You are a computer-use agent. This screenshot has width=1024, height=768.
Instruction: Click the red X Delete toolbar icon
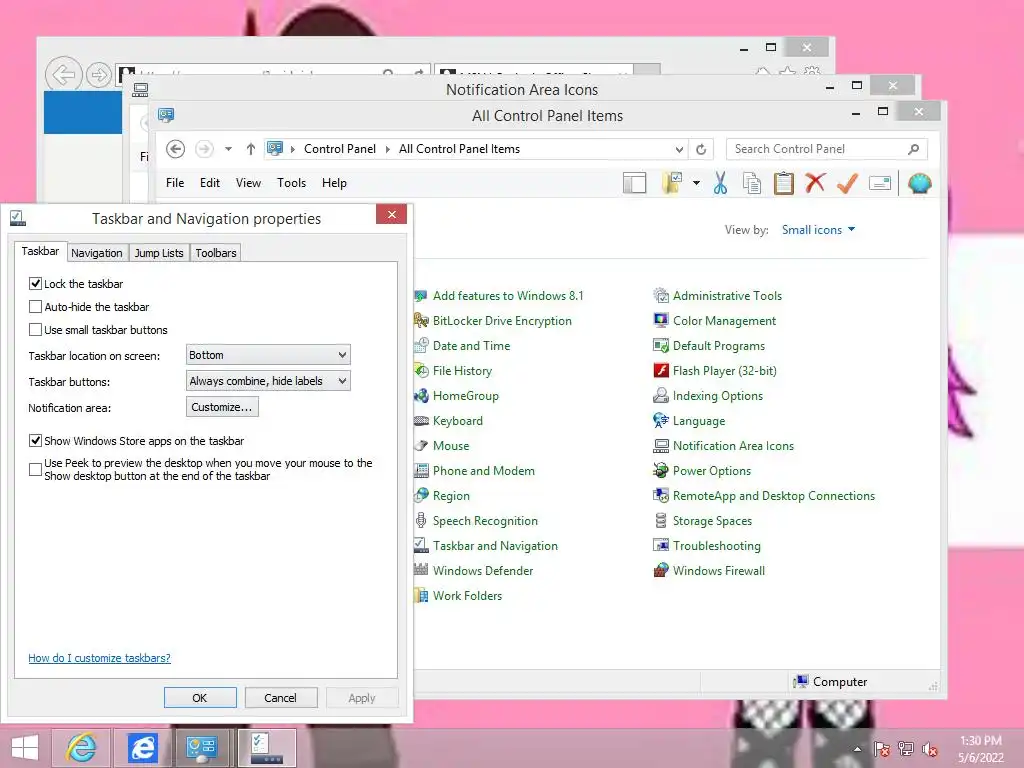pyautogui.click(x=815, y=183)
